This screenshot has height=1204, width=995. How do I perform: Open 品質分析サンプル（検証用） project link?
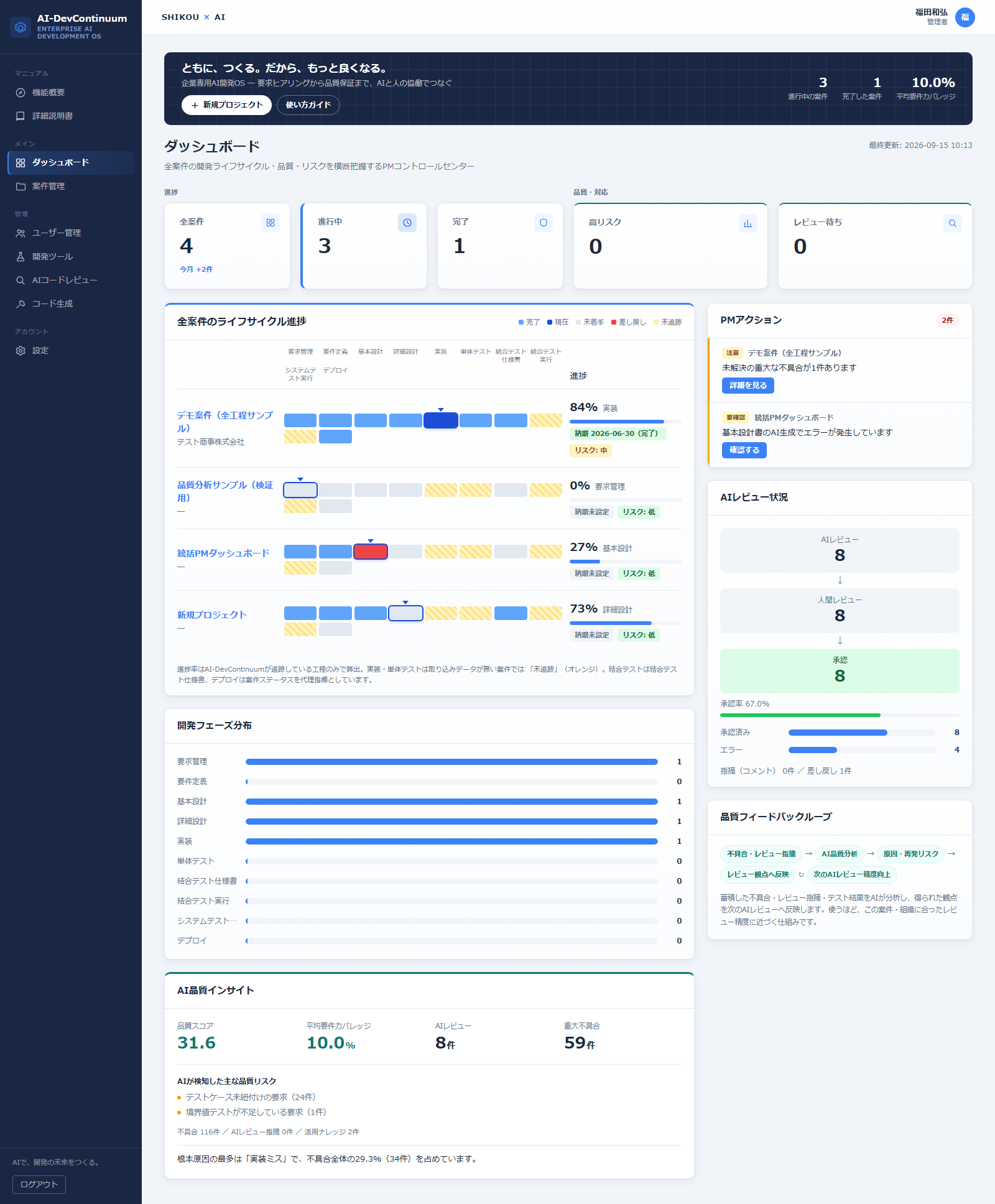[225, 491]
